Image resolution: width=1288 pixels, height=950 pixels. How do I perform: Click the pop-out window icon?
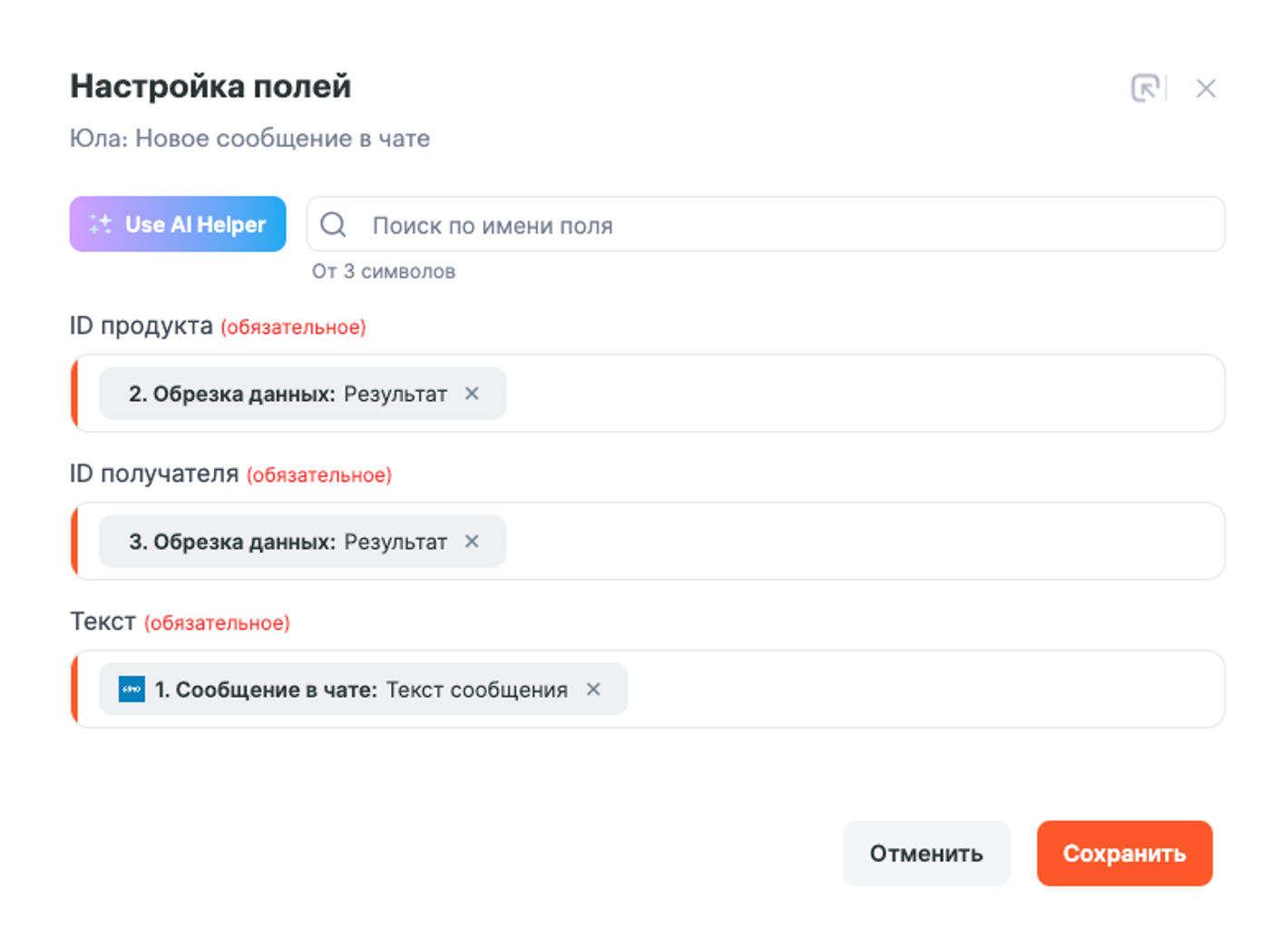(x=1145, y=88)
